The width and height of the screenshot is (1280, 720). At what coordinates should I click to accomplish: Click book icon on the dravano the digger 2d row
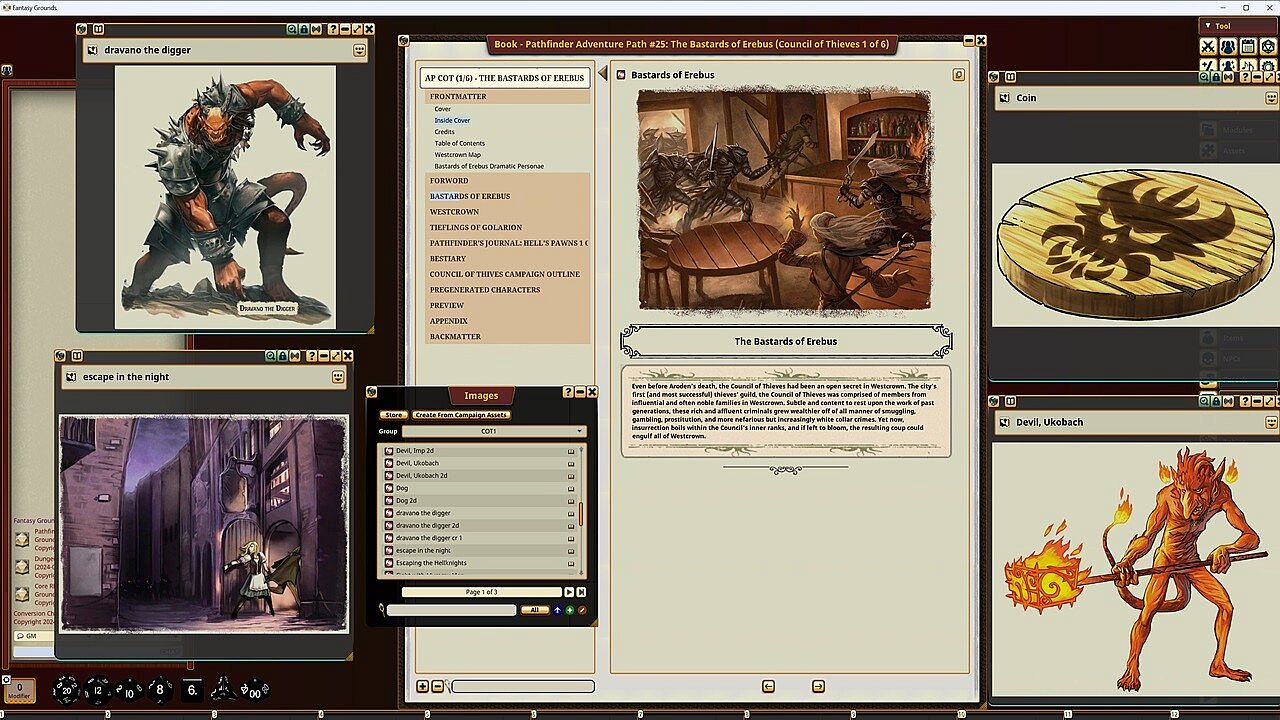(571, 526)
